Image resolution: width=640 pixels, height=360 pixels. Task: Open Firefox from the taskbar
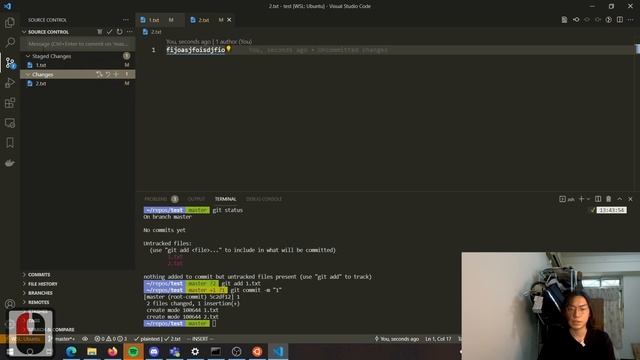pos(113,351)
